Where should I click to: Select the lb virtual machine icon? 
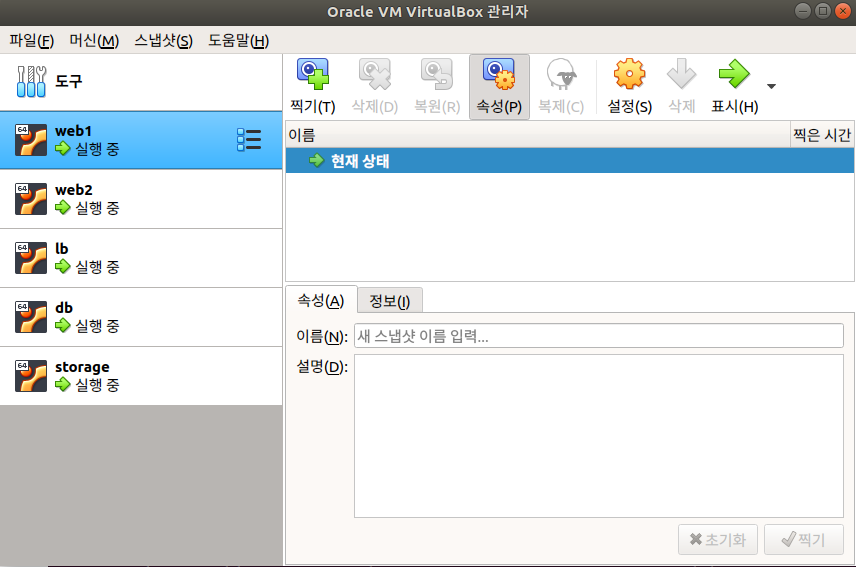(x=31, y=258)
